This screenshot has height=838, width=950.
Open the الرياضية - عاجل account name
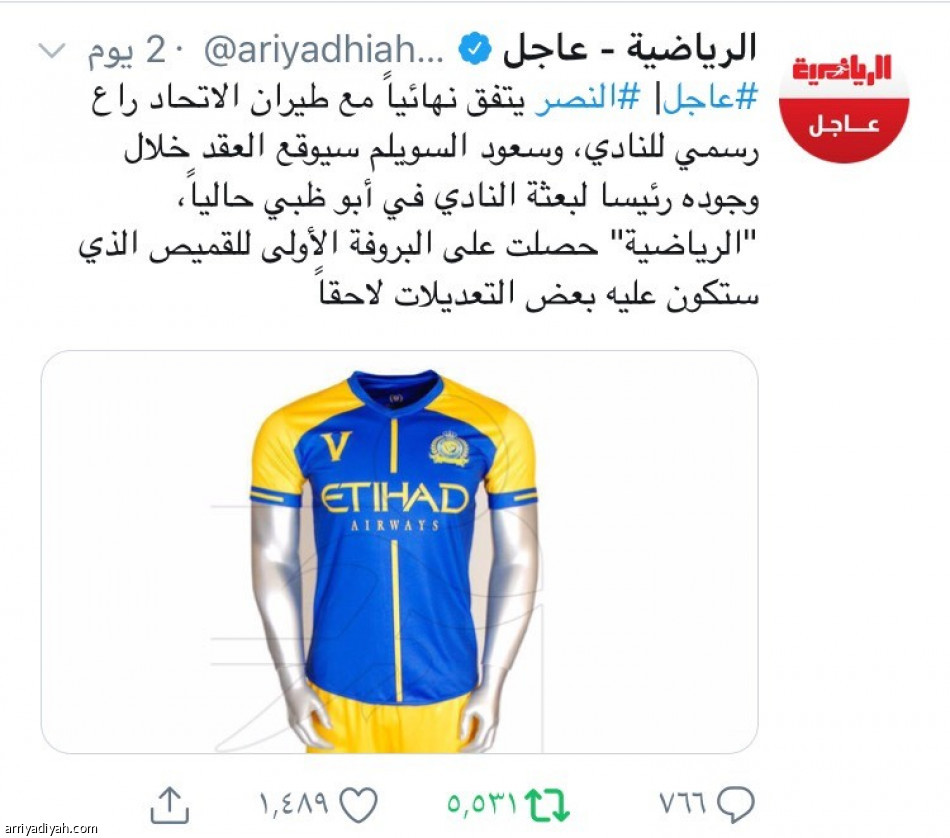[x=630, y=48]
